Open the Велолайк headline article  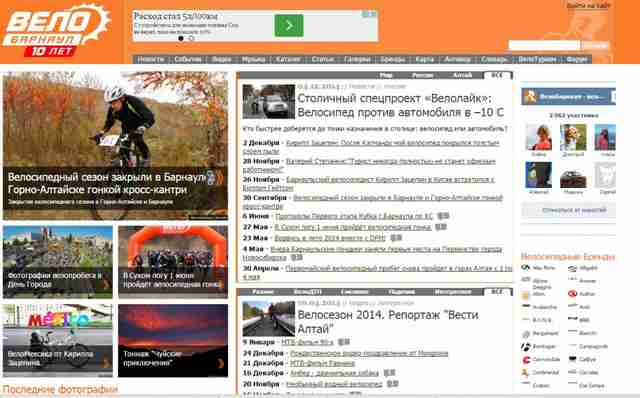click(x=400, y=105)
